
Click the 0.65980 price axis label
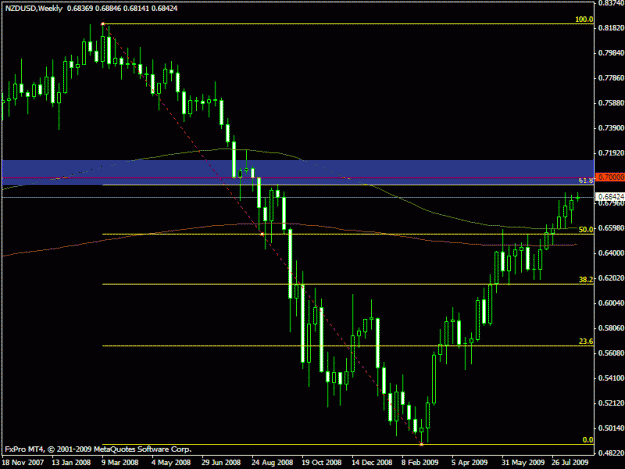pos(611,228)
